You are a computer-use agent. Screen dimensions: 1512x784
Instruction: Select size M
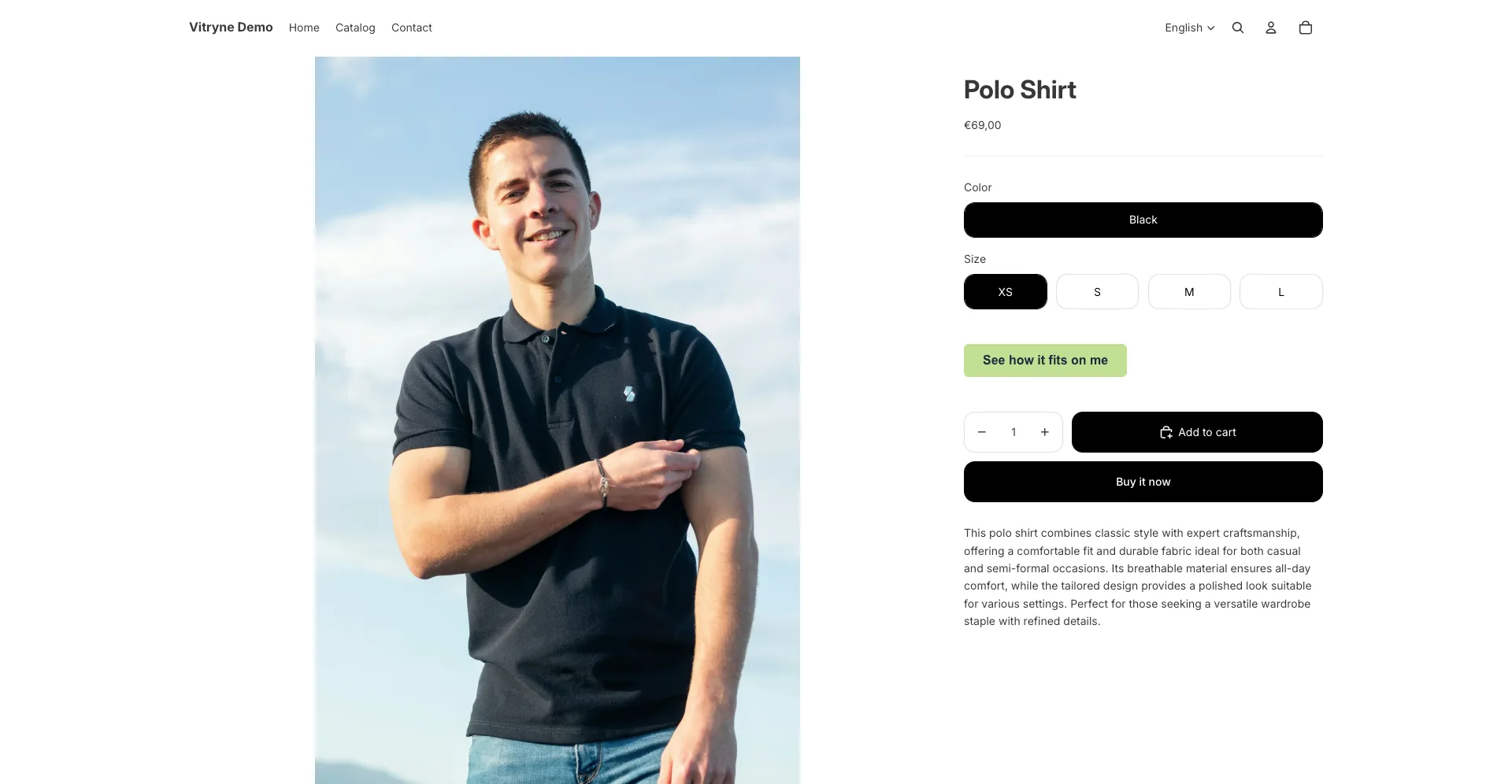coord(1189,291)
